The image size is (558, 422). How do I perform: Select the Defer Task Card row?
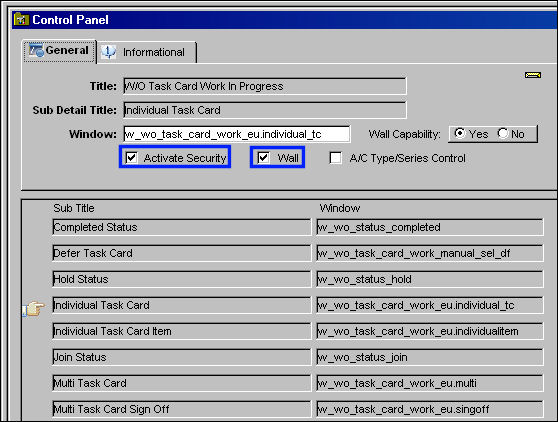click(x=181, y=253)
